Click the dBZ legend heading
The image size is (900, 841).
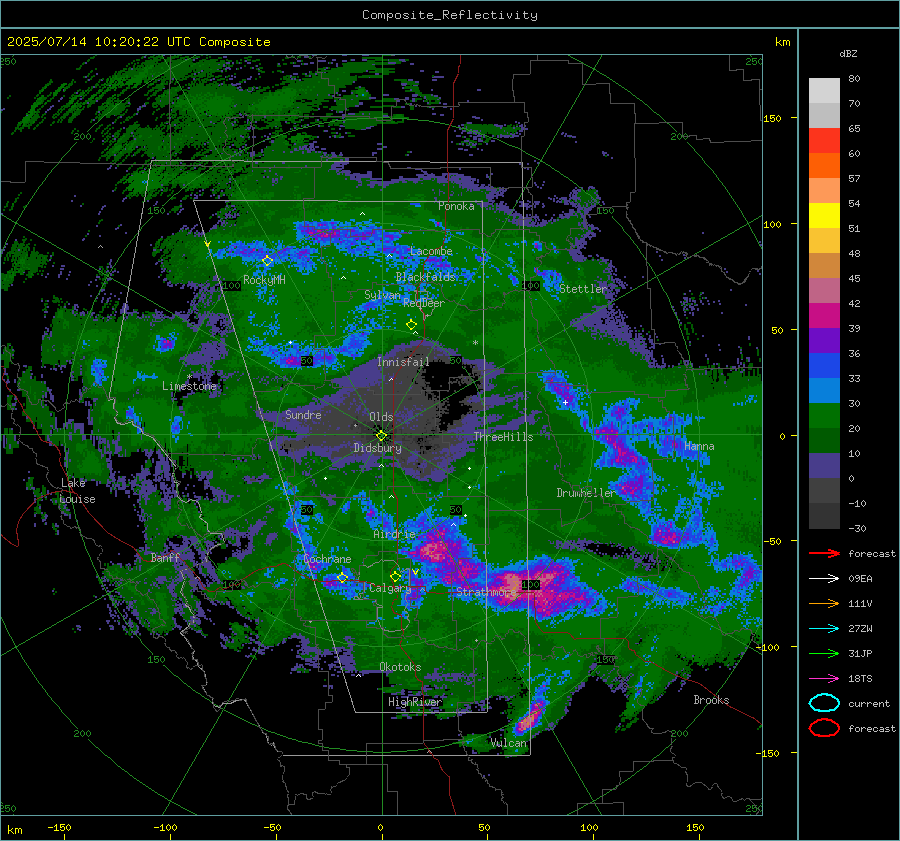point(848,53)
